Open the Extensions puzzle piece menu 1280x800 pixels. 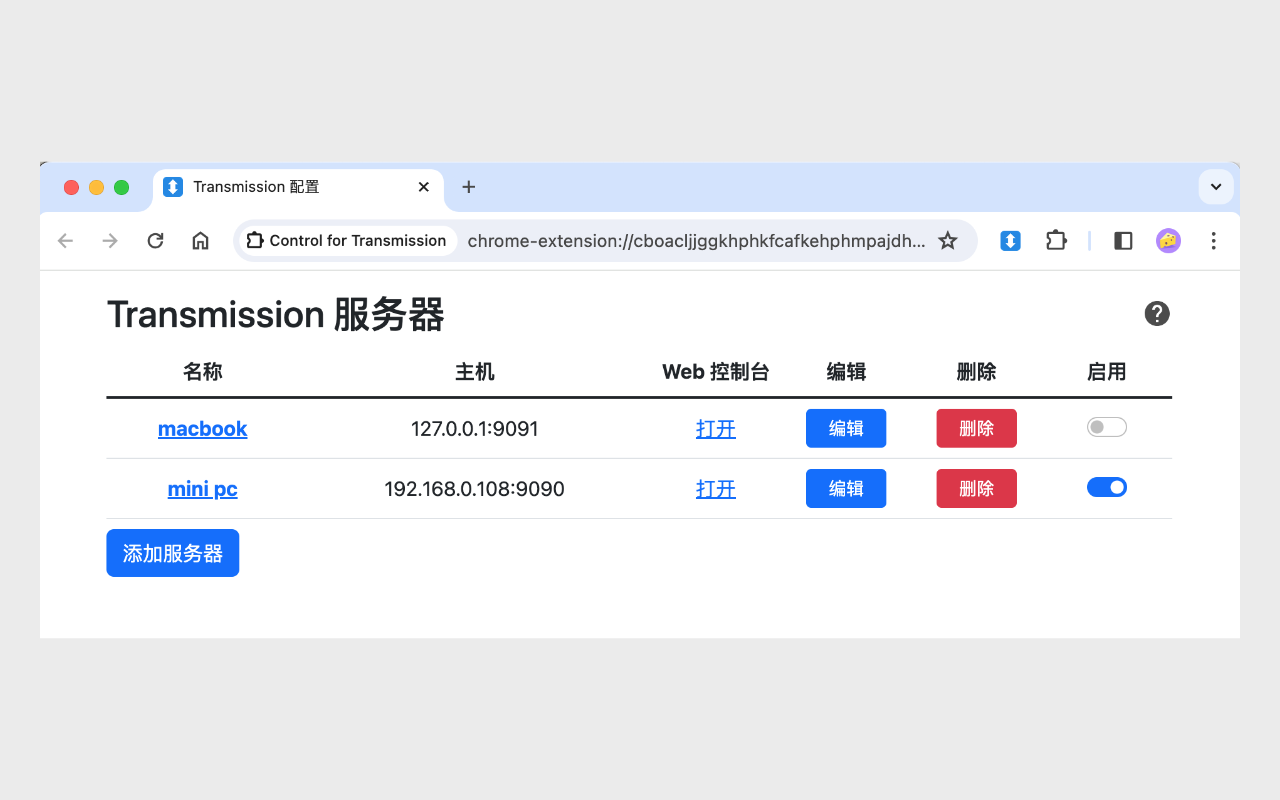click(x=1056, y=241)
